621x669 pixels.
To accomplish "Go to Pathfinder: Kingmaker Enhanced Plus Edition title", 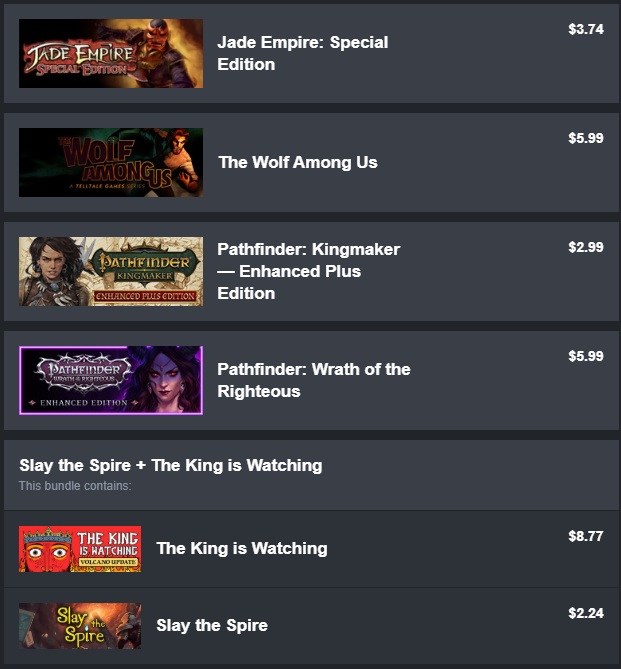I will (309, 271).
